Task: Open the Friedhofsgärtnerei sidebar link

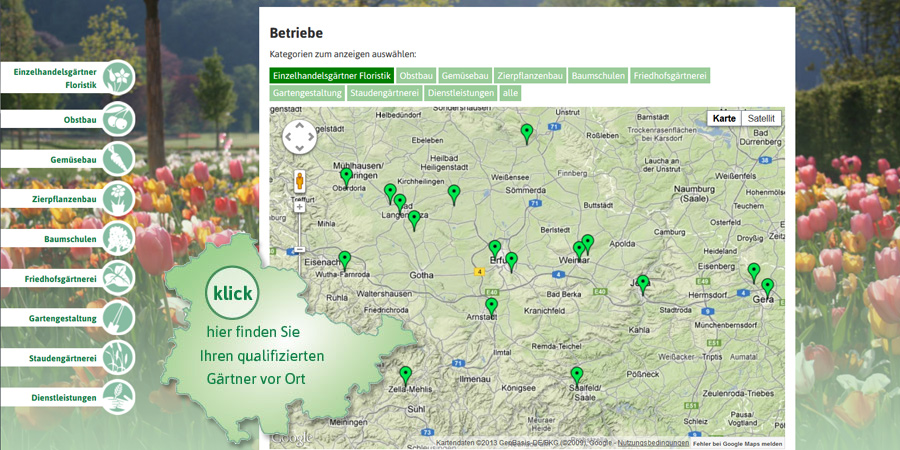Action: pos(60,279)
